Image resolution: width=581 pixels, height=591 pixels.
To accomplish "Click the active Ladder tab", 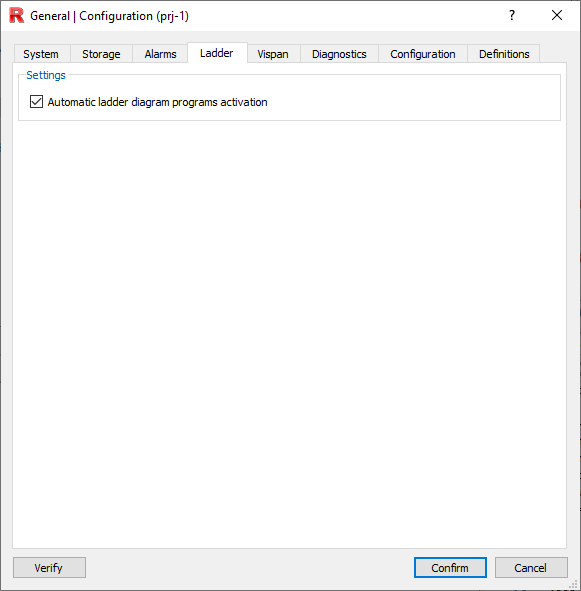I will point(217,53).
